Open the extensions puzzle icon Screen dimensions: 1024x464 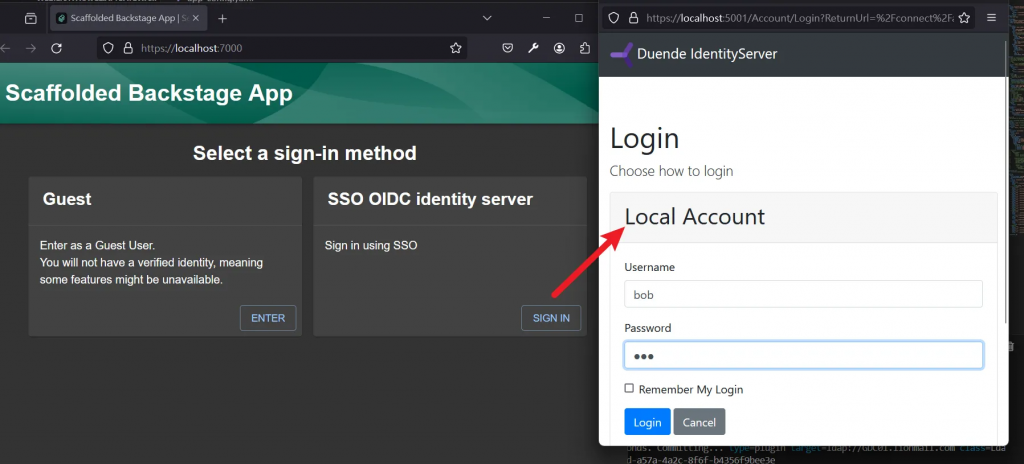585,48
